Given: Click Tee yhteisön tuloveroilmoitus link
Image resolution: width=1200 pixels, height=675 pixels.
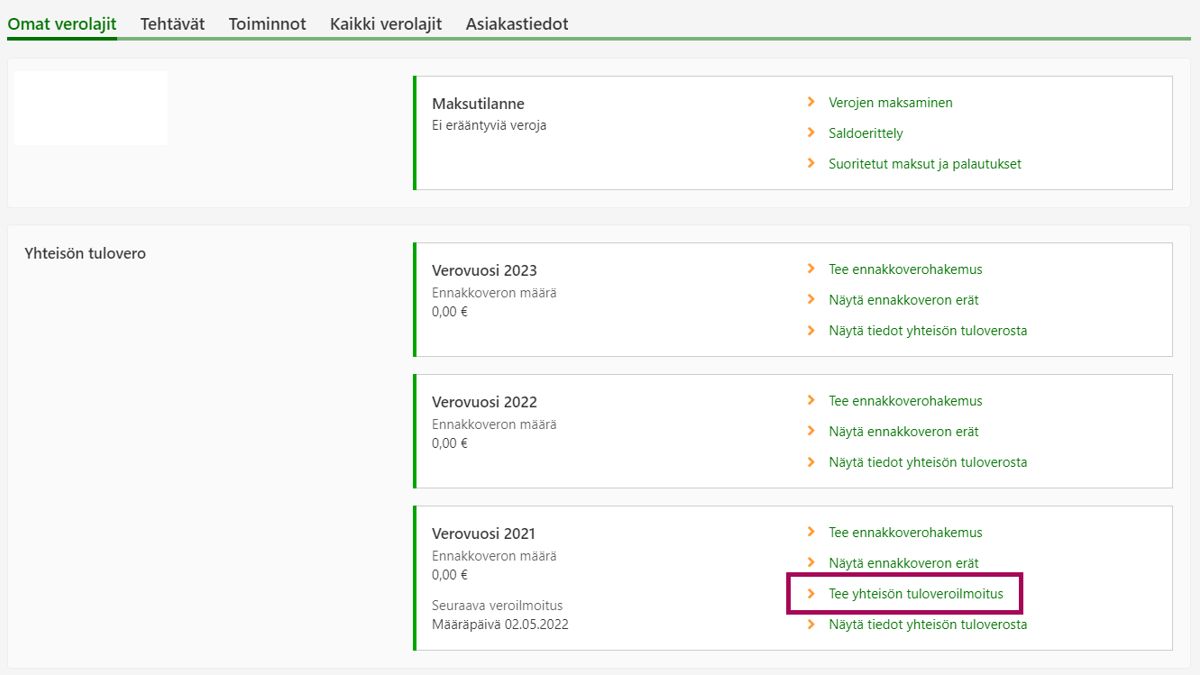Looking at the screenshot, I should click(x=915, y=594).
